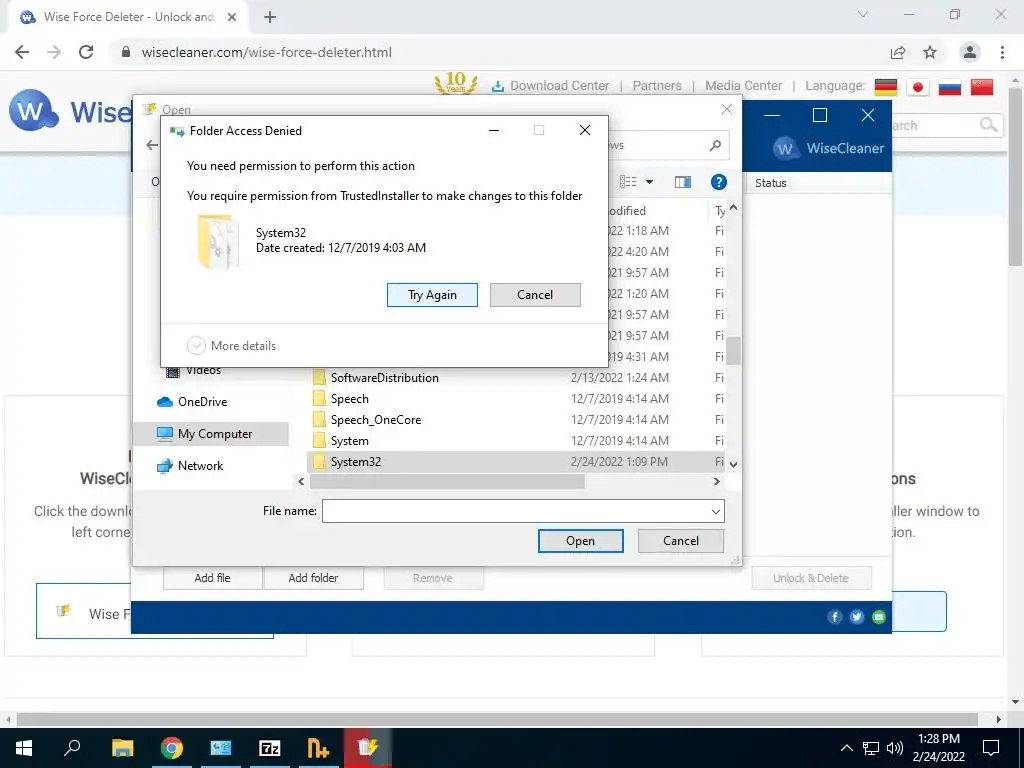This screenshot has width=1024, height=768.
Task: Click the website search magnifier icon
Action: coord(988,124)
